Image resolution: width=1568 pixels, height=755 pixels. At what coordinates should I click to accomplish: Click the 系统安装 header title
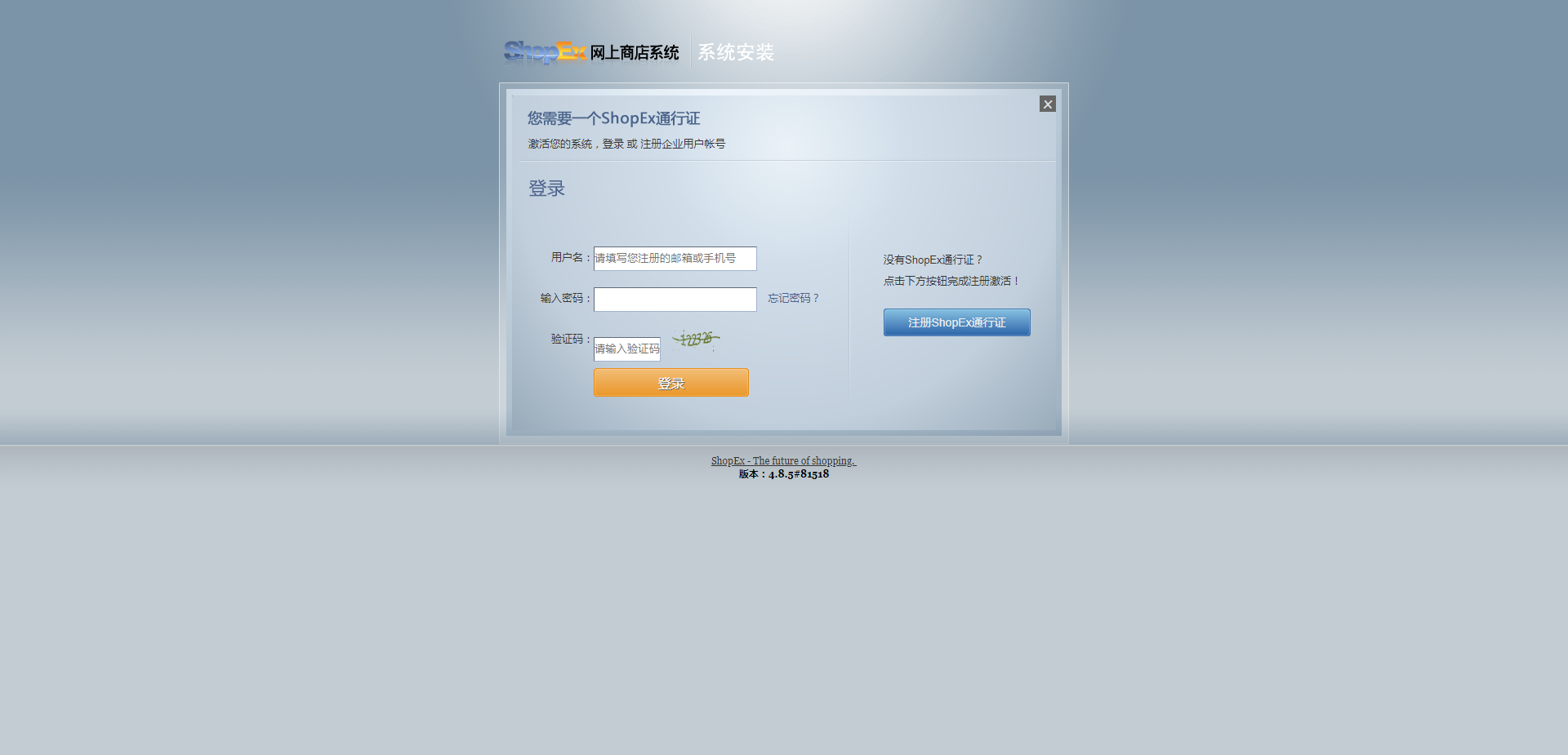click(x=736, y=52)
